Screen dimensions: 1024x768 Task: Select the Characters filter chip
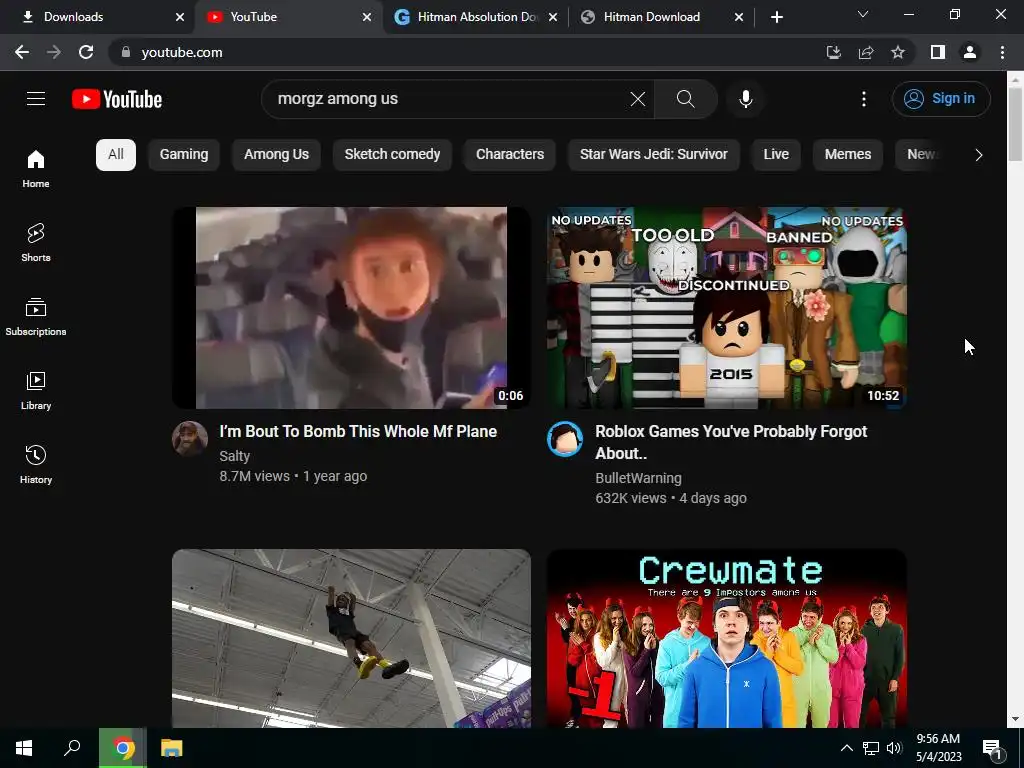[x=510, y=155]
